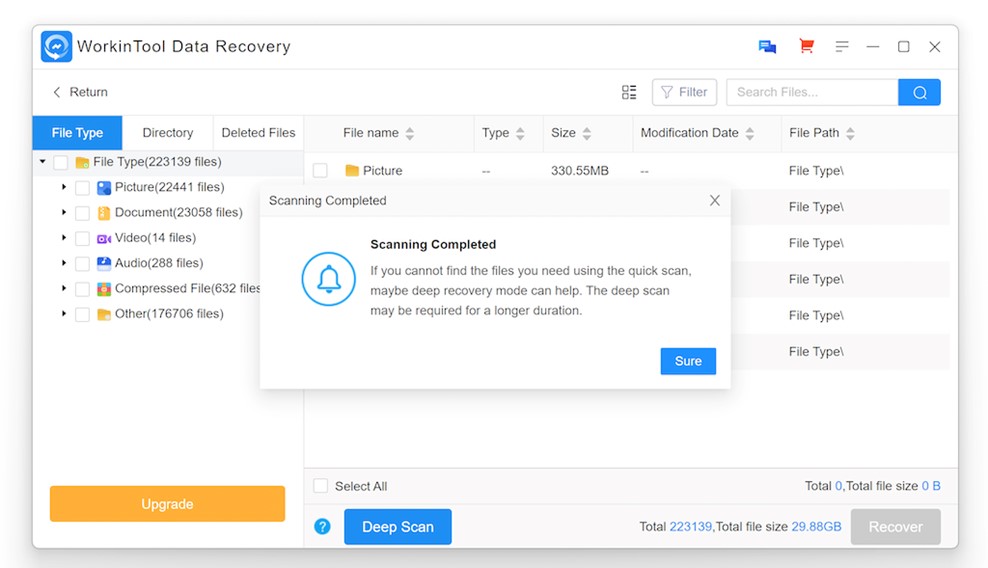Expand the Other tree node
This screenshot has height=568, width=988.
point(64,313)
